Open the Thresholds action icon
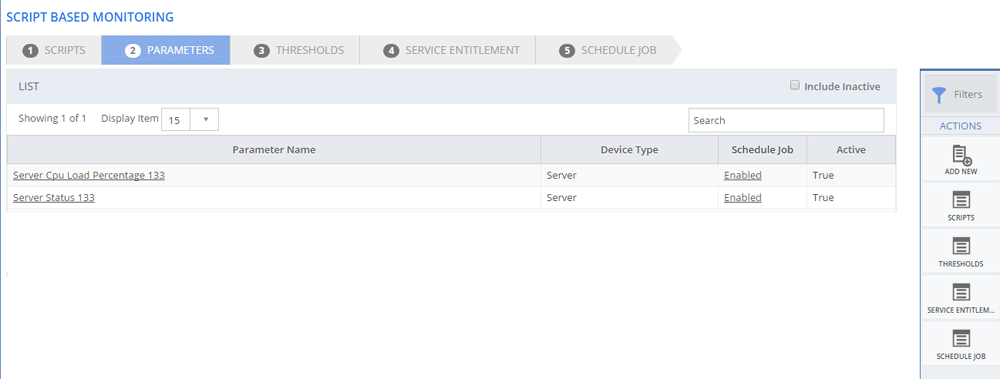Screen dimensions: 1000x379 click(x=961, y=246)
